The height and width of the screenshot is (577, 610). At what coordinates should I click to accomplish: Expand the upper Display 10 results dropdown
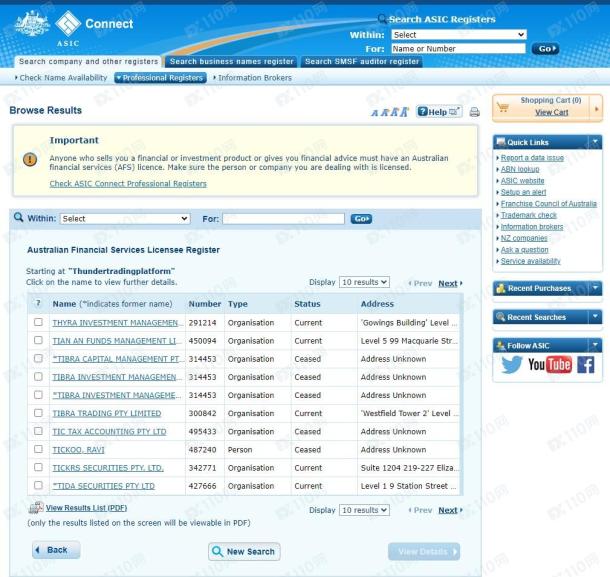[364, 283]
